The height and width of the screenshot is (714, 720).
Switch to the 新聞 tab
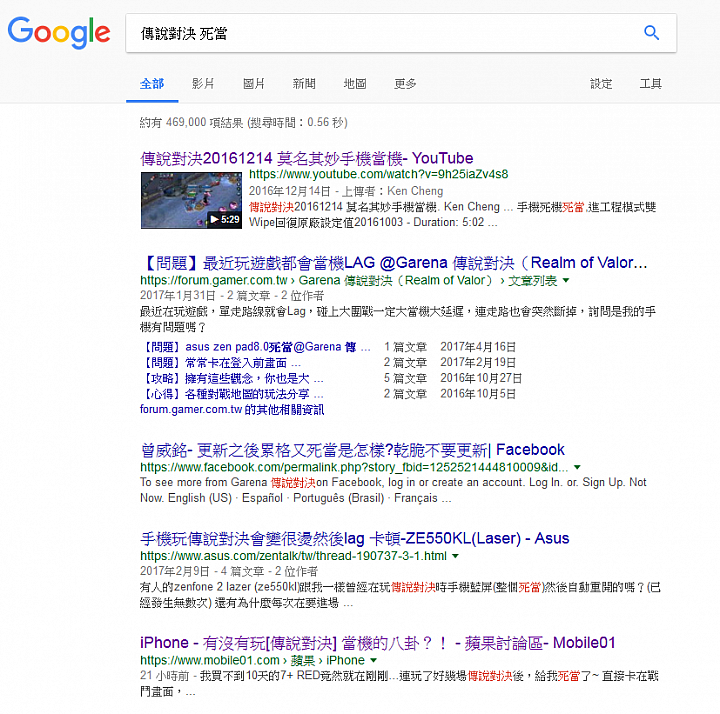(x=304, y=84)
